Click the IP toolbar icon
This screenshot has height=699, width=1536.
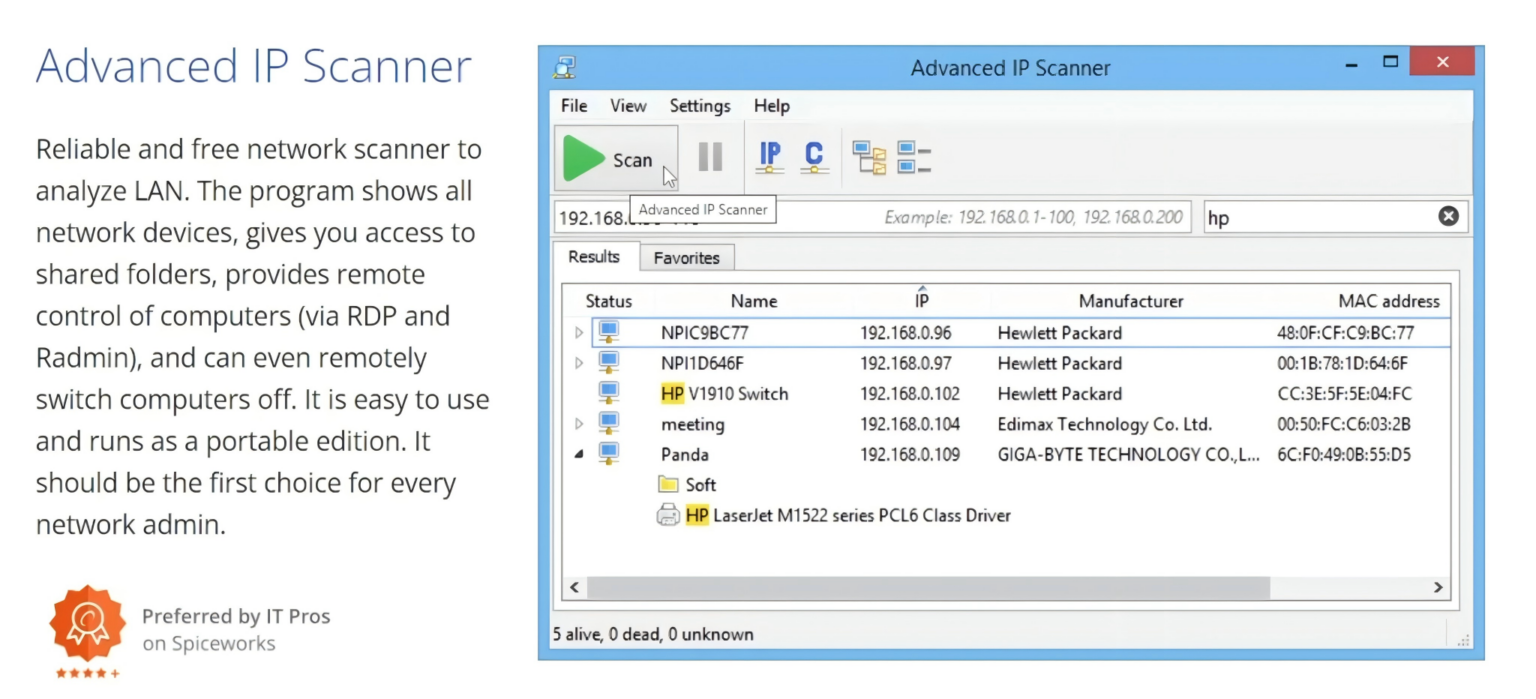pos(769,156)
